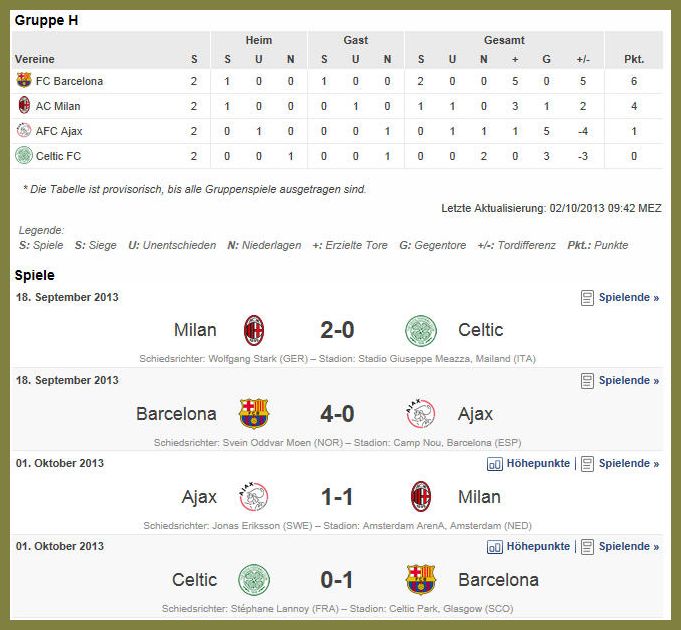Click Celtic crest in the 2-0 match
The image size is (681, 630).
point(421,330)
